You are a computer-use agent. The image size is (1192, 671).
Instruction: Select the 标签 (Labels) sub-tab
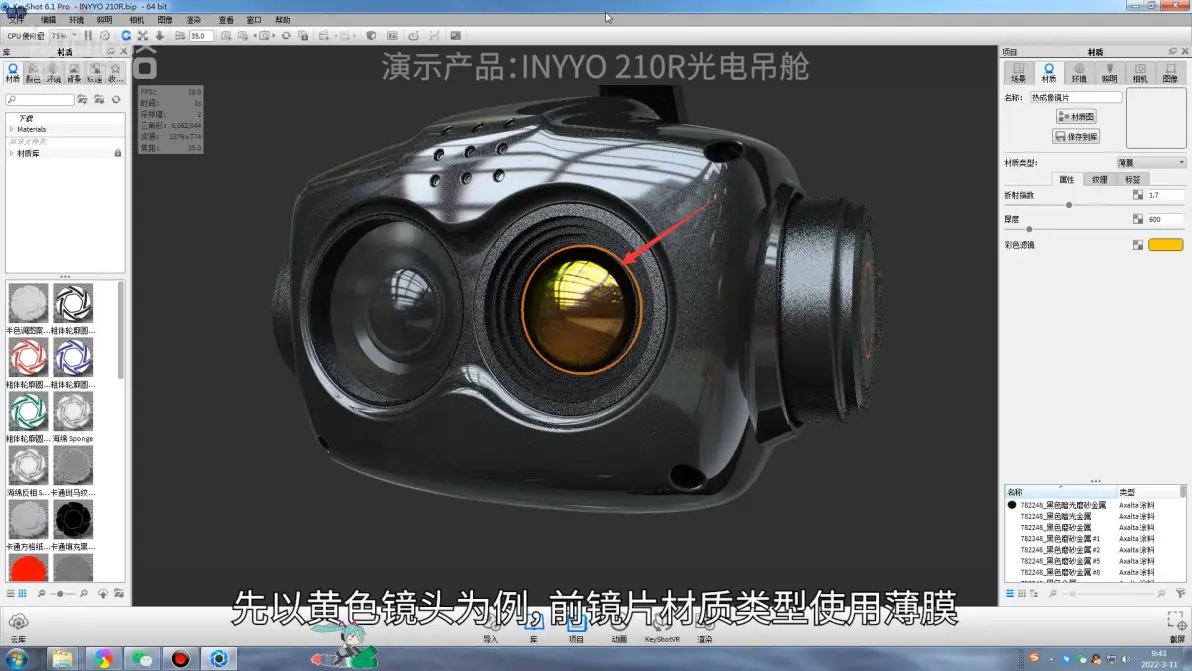click(1133, 179)
